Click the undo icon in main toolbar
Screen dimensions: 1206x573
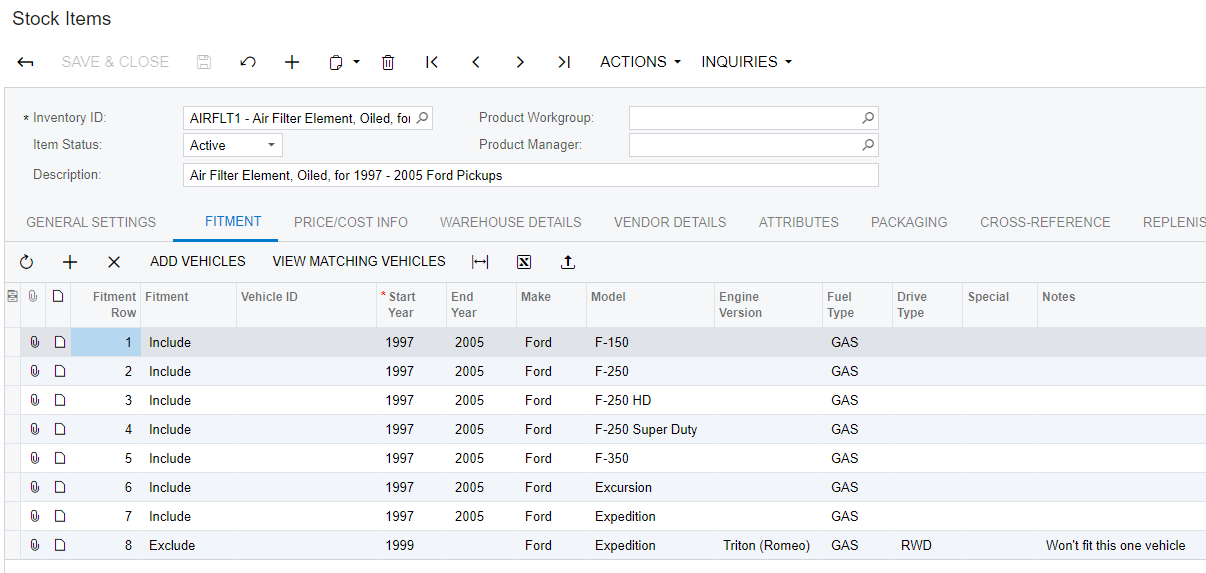pyautogui.click(x=248, y=62)
